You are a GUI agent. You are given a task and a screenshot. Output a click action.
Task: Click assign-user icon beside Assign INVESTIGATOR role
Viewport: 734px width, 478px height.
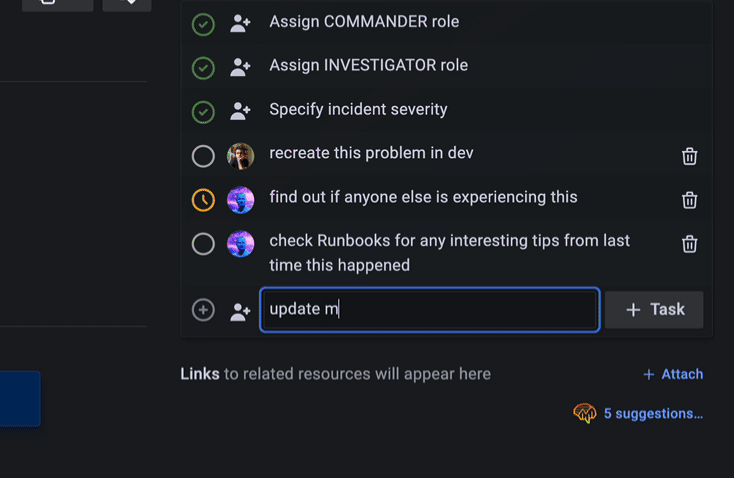pyautogui.click(x=240, y=67)
